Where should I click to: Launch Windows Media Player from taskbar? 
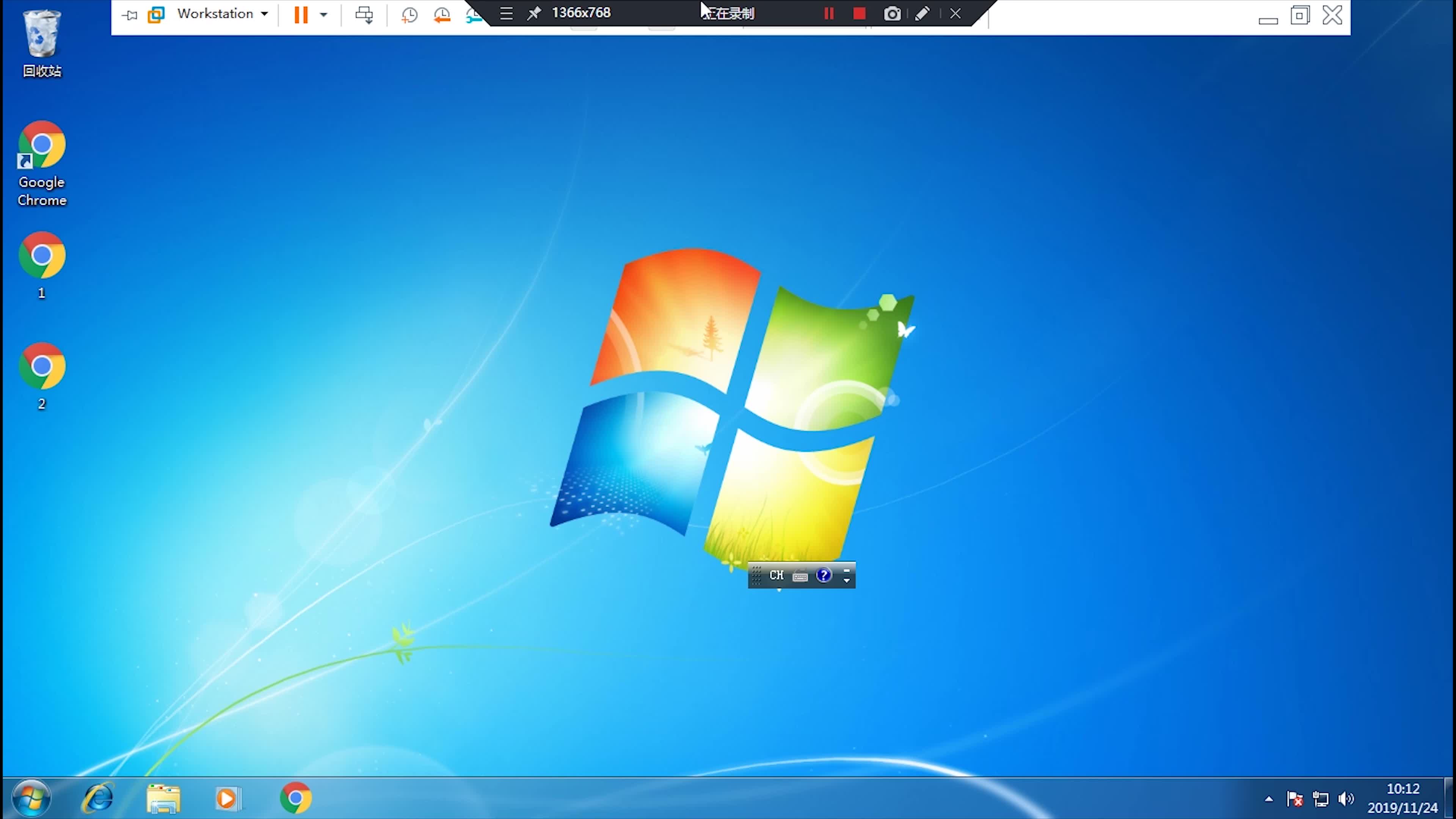[228, 798]
